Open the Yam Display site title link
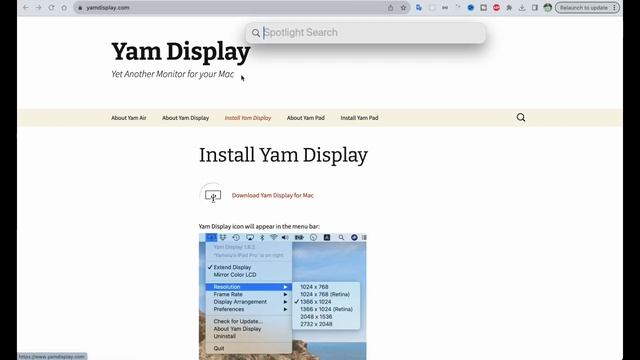Image resolution: width=640 pixels, height=360 pixels. click(181, 52)
